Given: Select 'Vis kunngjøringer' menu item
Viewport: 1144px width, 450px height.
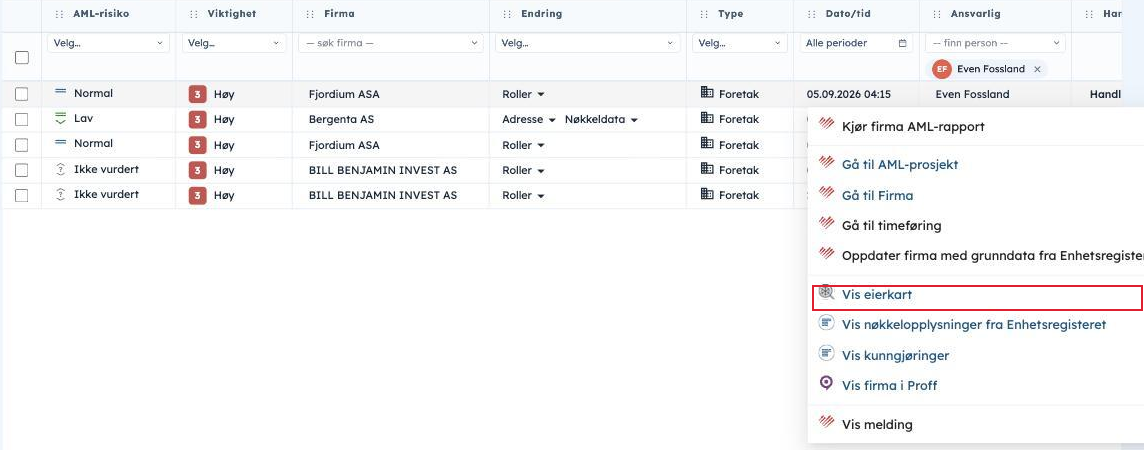Looking at the screenshot, I should [895, 356].
